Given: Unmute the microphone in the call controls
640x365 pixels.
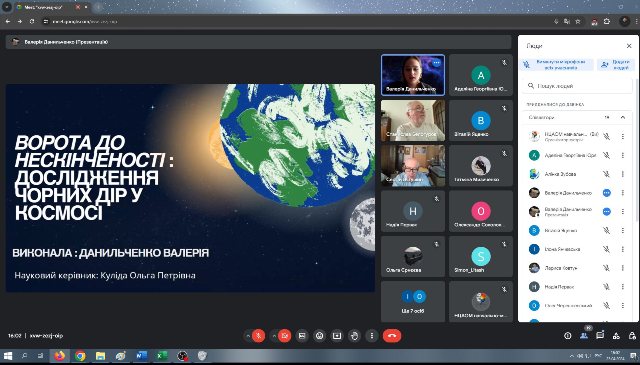Looking at the screenshot, I should point(258,336).
